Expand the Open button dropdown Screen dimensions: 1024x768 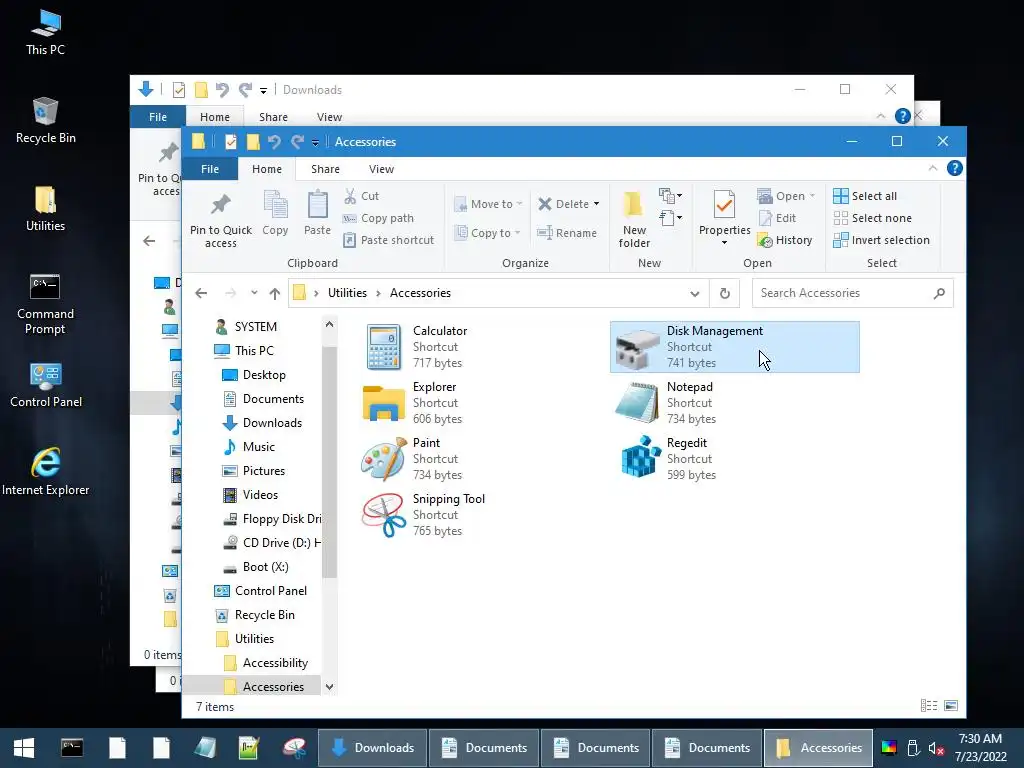point(812,196)
